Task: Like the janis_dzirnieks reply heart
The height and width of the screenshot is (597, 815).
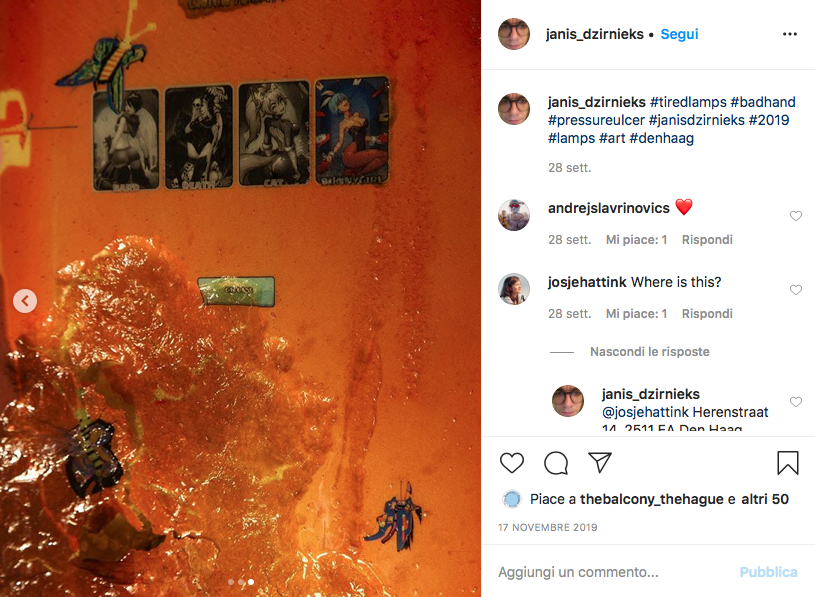Action: tap(796, 402)
